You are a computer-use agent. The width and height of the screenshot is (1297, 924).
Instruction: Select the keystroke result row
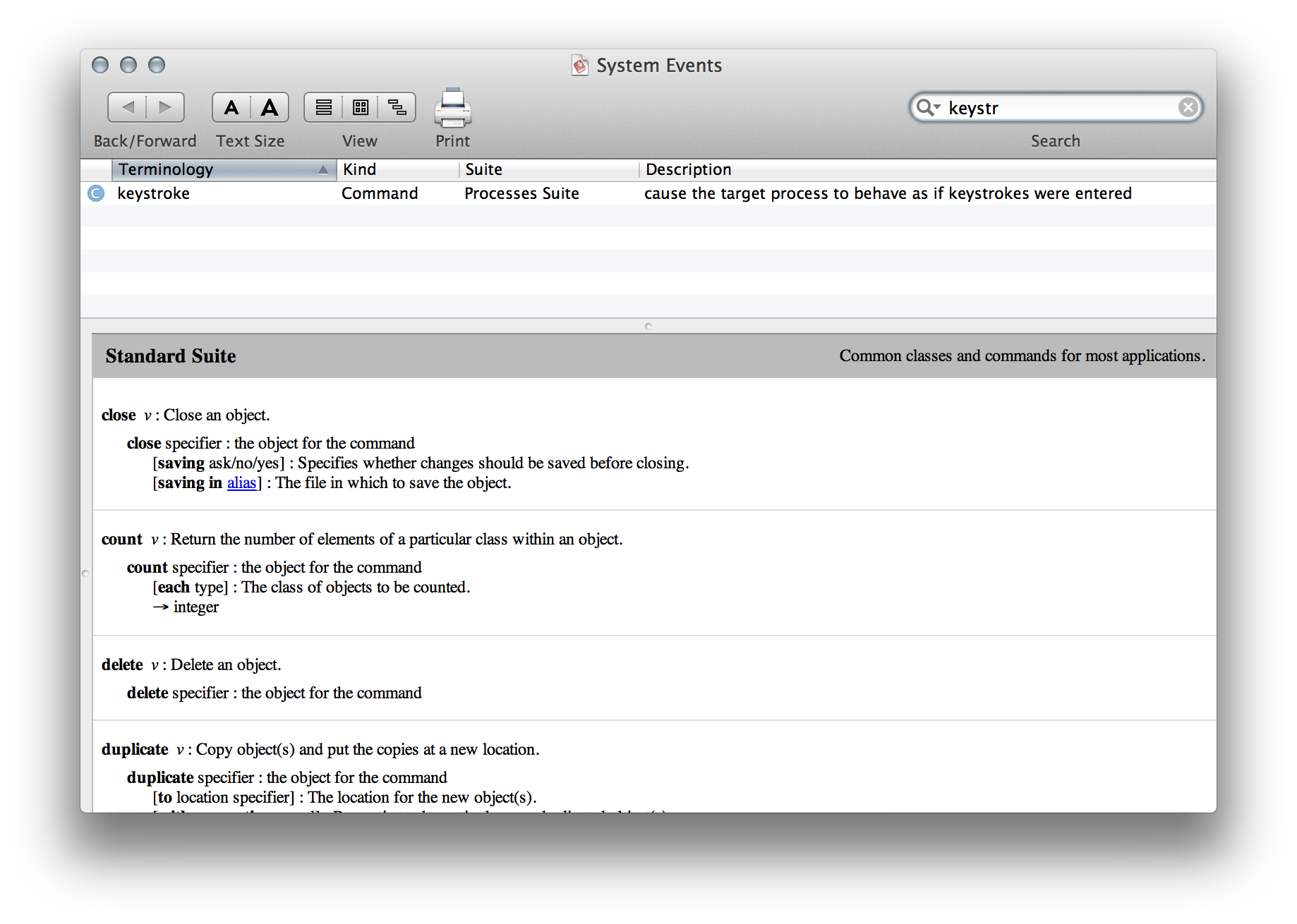pyautogui.click(x=648, y=193)
